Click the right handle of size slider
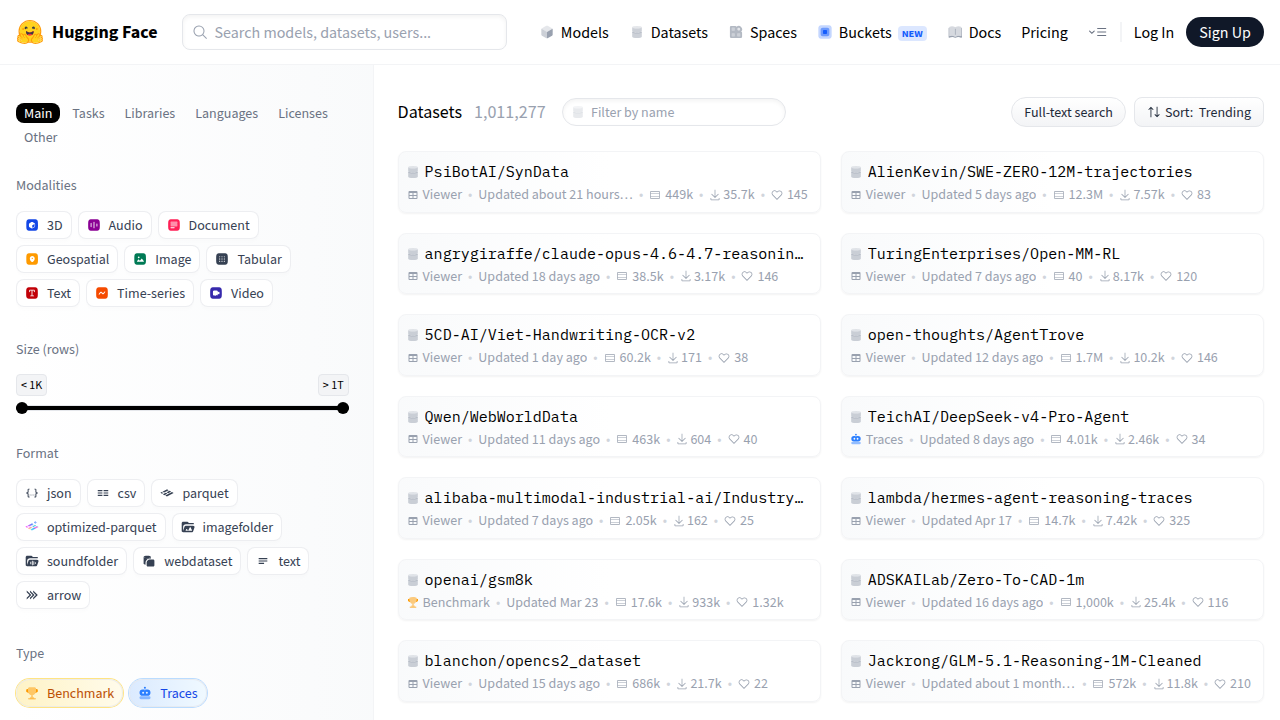Image resolution: width=1280 pixels, height=720 pixels. pos(343,408)
